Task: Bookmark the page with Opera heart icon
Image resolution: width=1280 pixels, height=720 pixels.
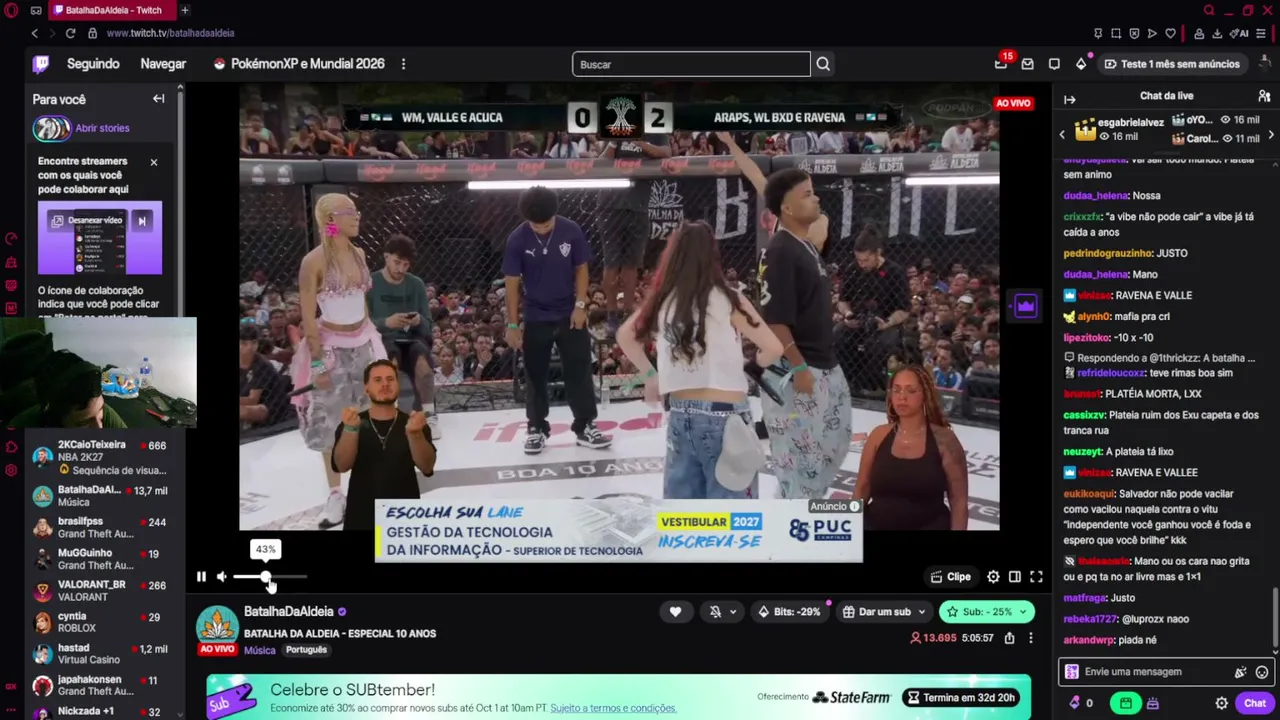Action: click(x=1170, y=33)
